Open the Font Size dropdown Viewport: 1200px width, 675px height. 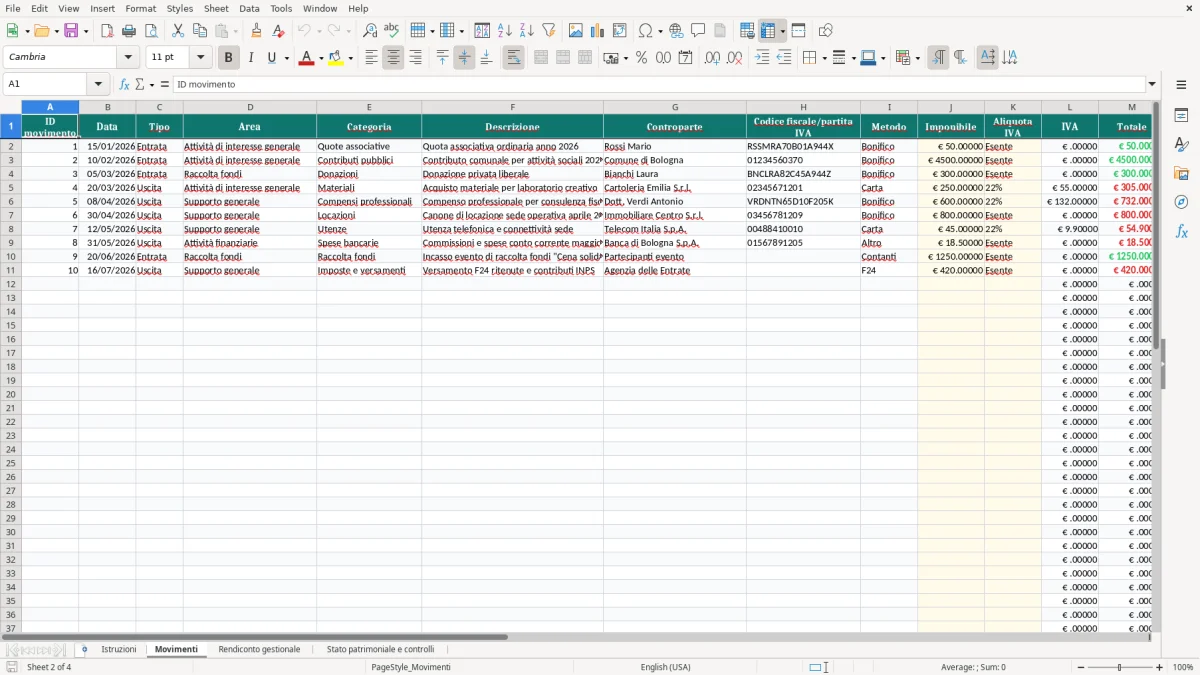click(x=200, y=58)
